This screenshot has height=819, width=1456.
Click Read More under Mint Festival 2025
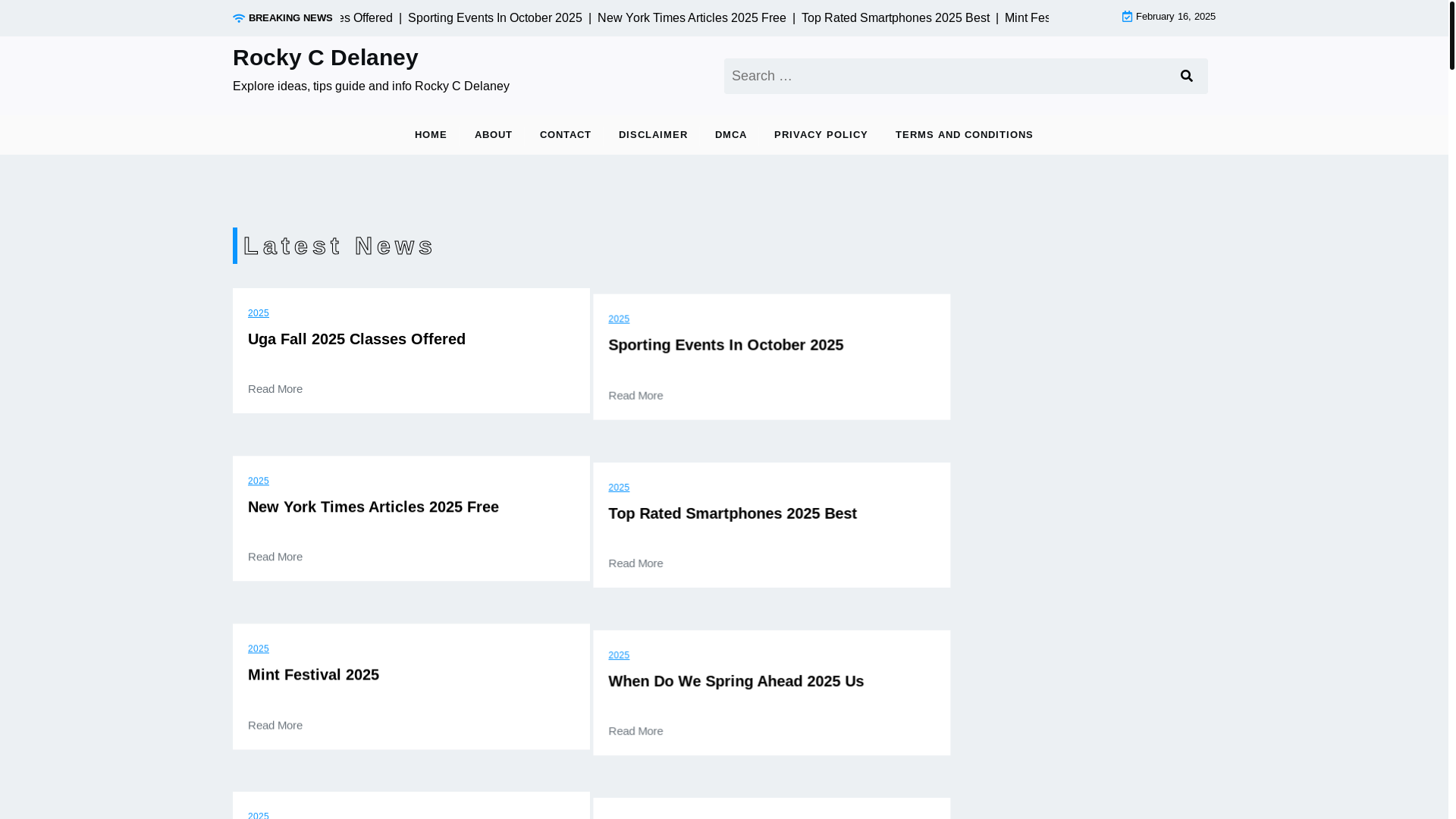pos(275,726)
